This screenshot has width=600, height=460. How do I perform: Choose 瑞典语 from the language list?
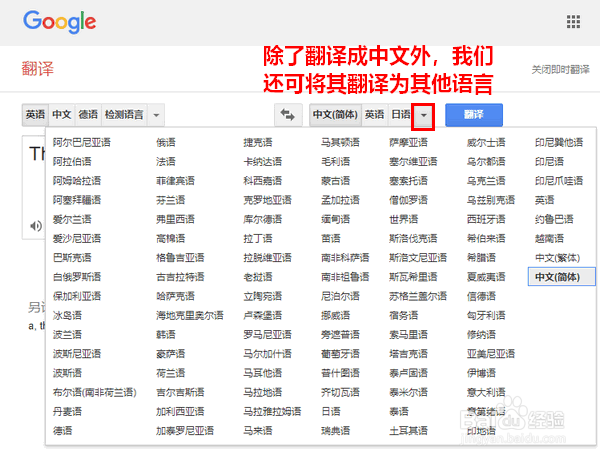336,431
